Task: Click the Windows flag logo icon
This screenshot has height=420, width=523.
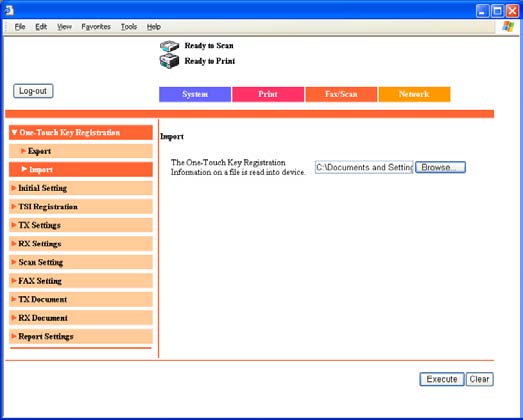Action: click(508, 27)
